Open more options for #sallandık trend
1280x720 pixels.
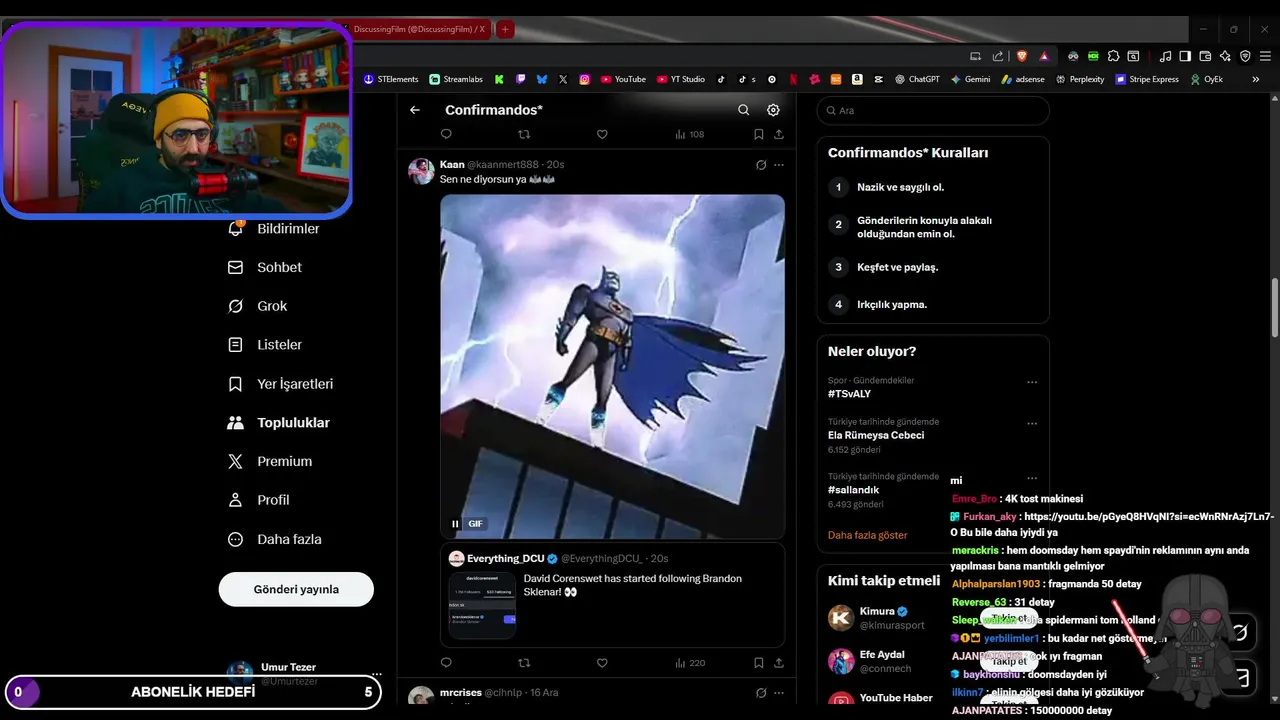click(x=1032, y=478)
